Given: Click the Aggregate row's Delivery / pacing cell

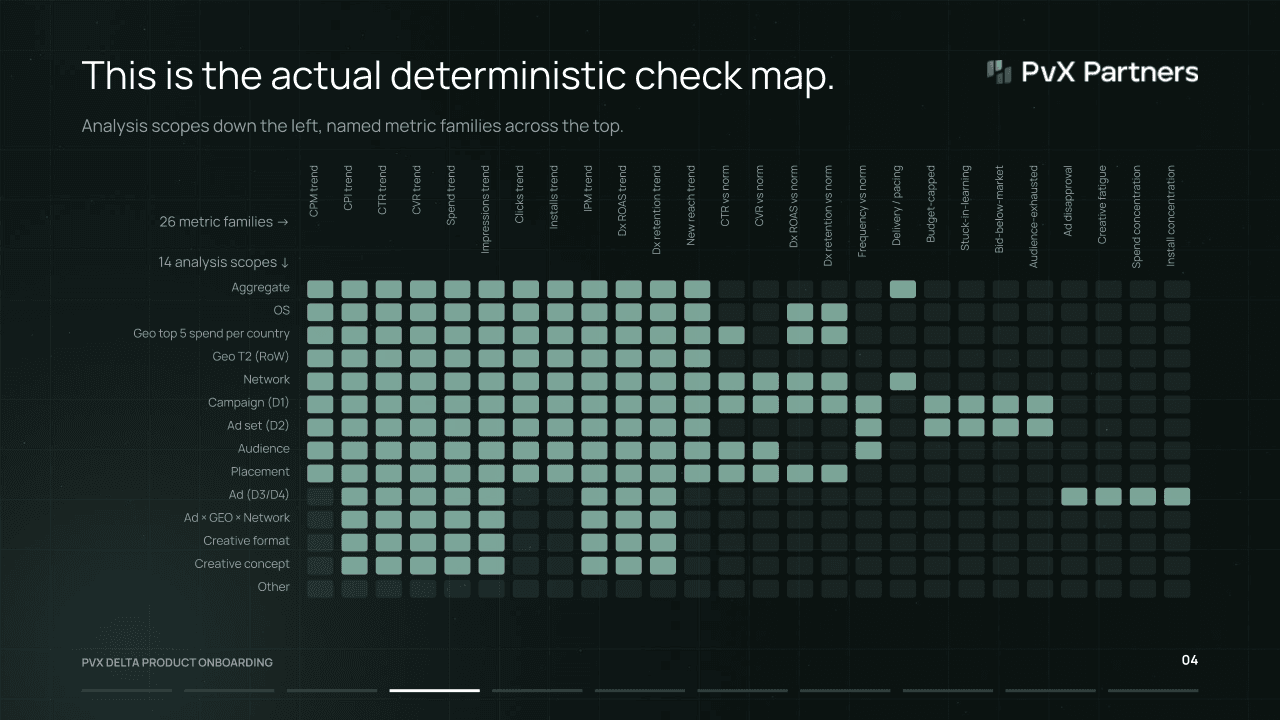Looking at the screenshot, I should (903, 289).
